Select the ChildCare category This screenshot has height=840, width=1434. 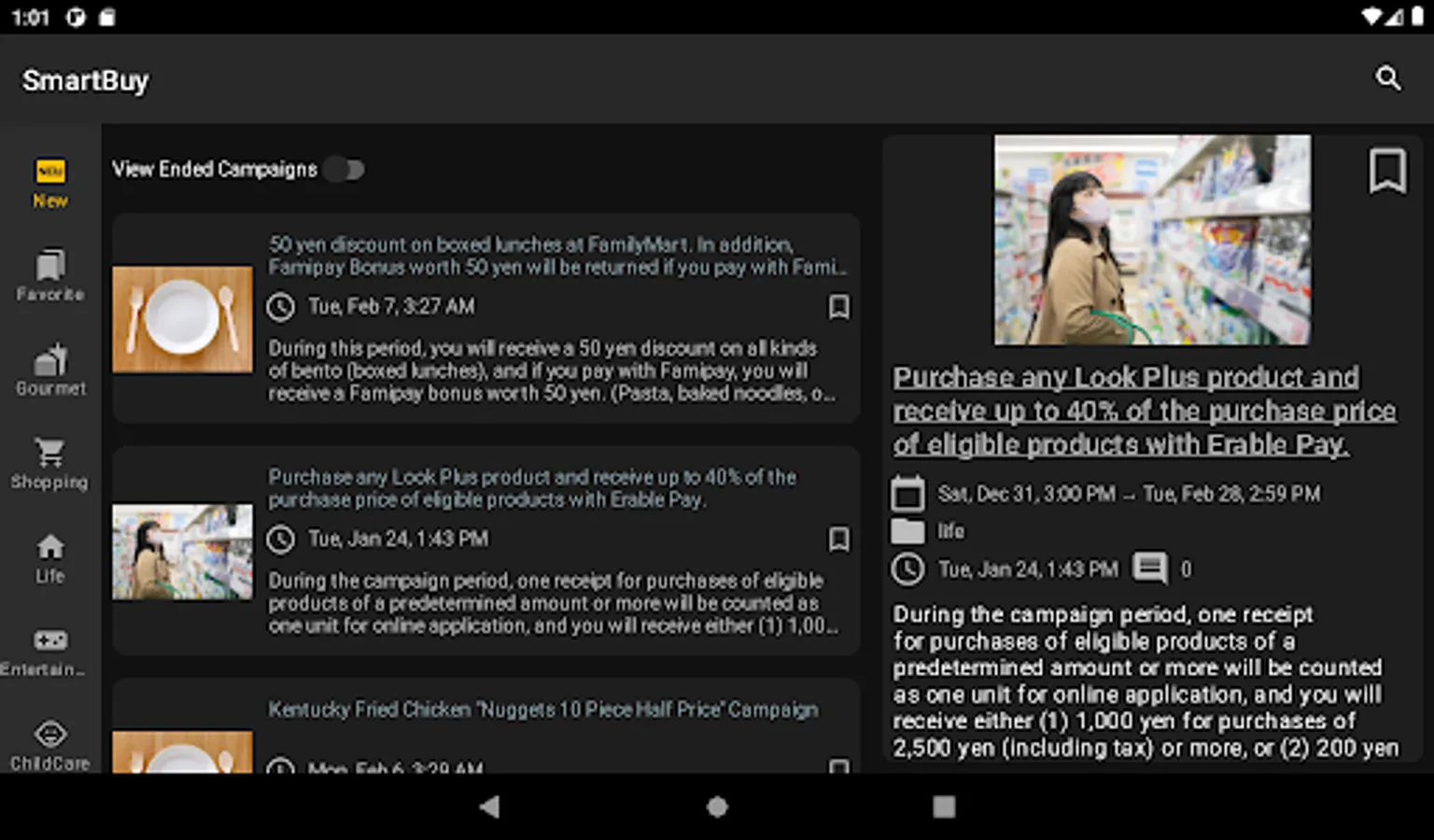click(x=50, y=747)
